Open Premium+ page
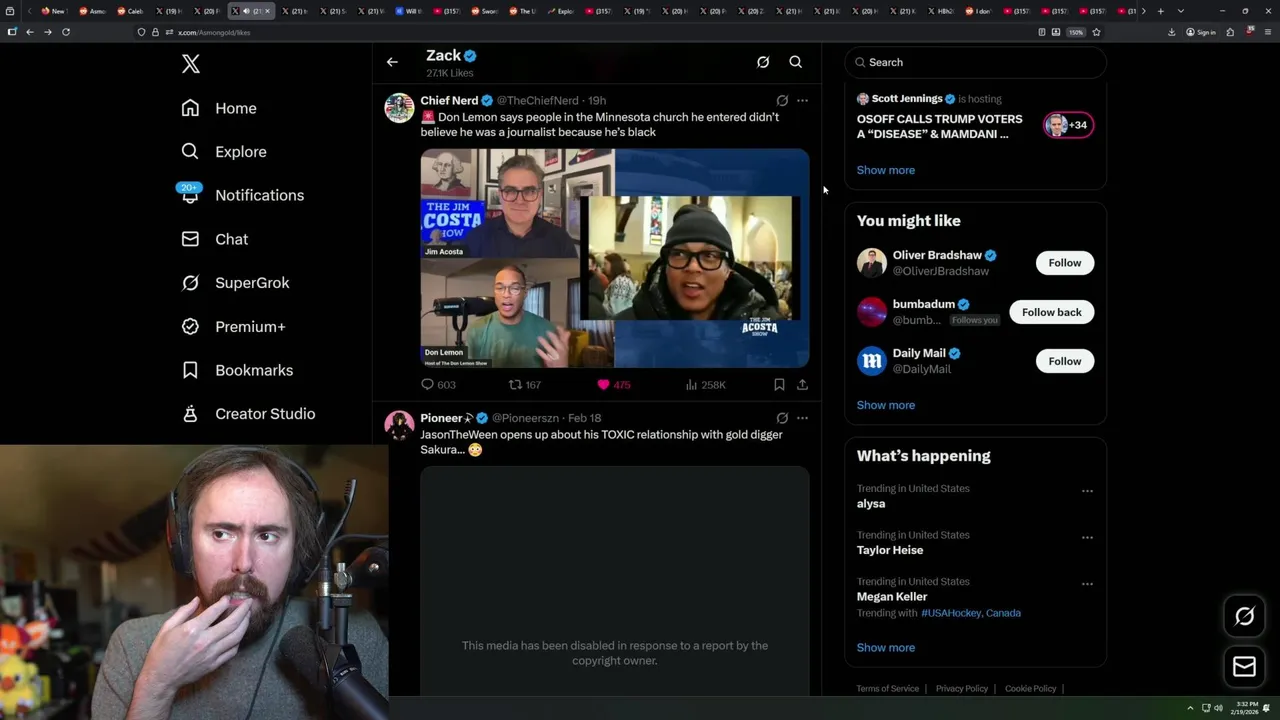 click(233, 326)
